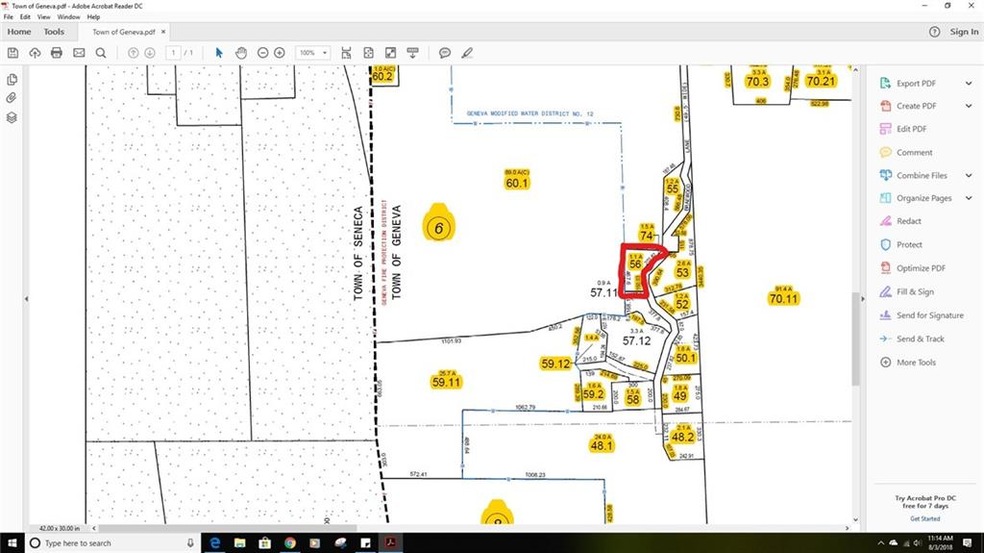Click the fit width scrolling icon

[x=346, y=53]
